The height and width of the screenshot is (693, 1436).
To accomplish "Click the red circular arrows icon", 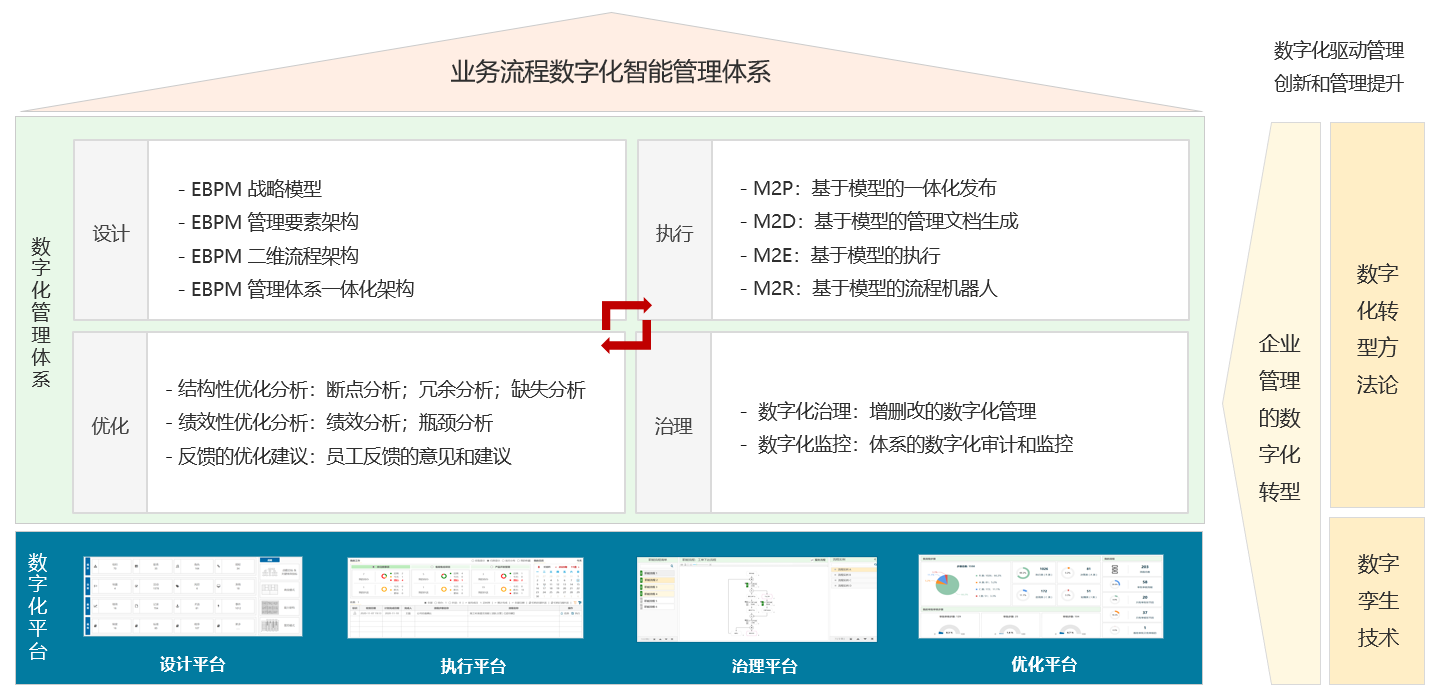I will tap(626, 324).
